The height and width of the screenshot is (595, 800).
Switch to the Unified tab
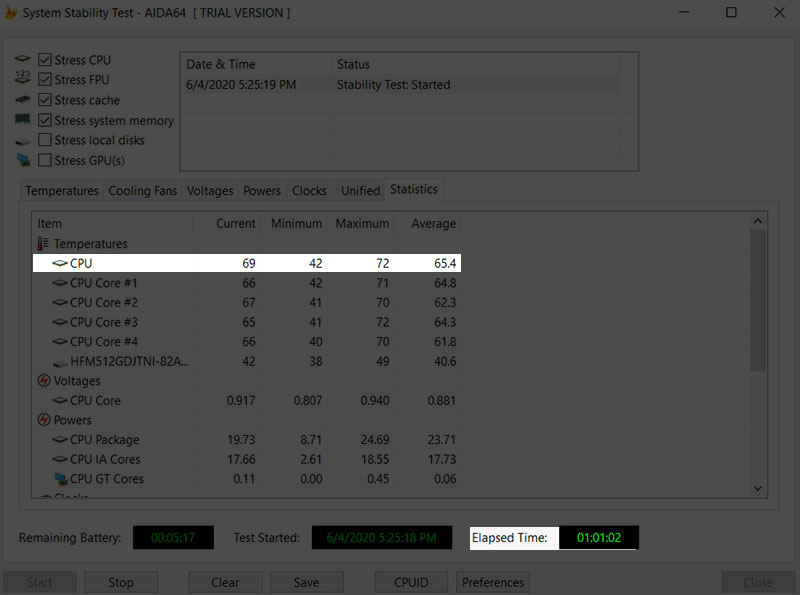pyautogui.click(x=360, y=191)
